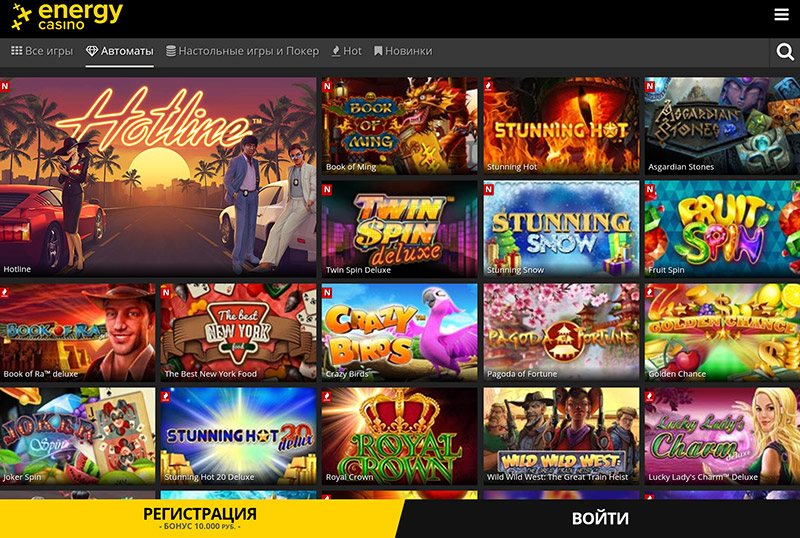Select the Crazy Birds game tile

click(x=399, y=332)
